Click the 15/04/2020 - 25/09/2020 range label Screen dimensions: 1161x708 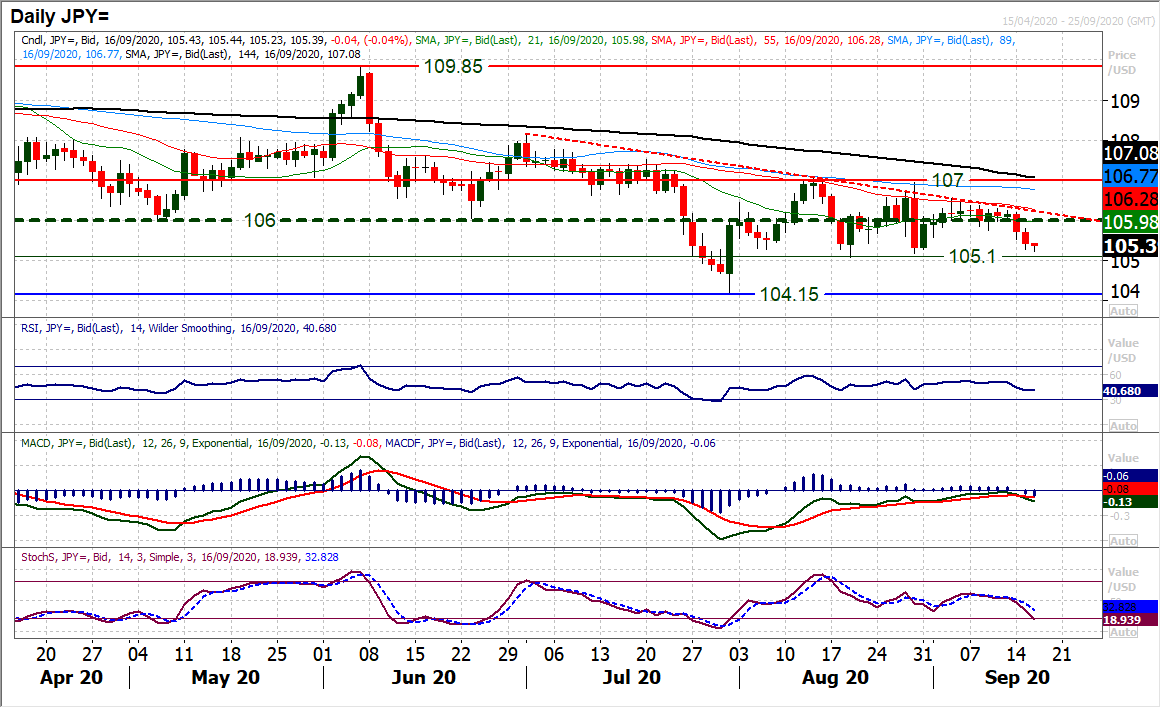(1080, 18)
